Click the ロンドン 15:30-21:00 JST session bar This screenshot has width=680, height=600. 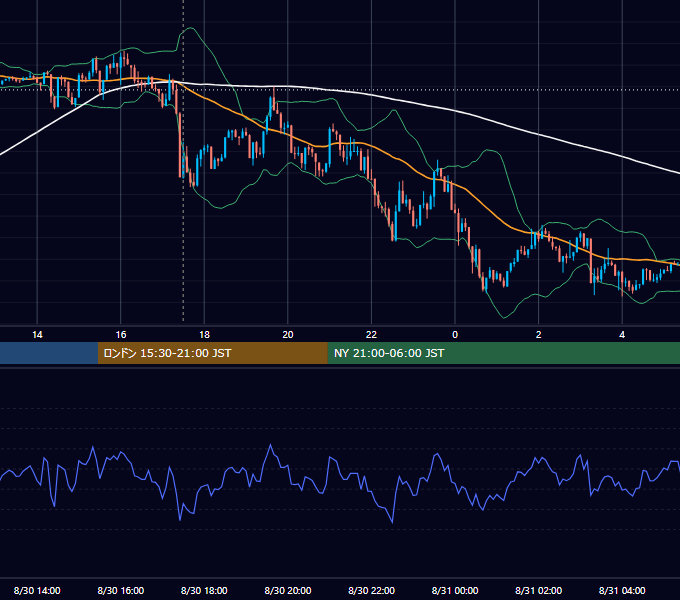pos(212,353)
